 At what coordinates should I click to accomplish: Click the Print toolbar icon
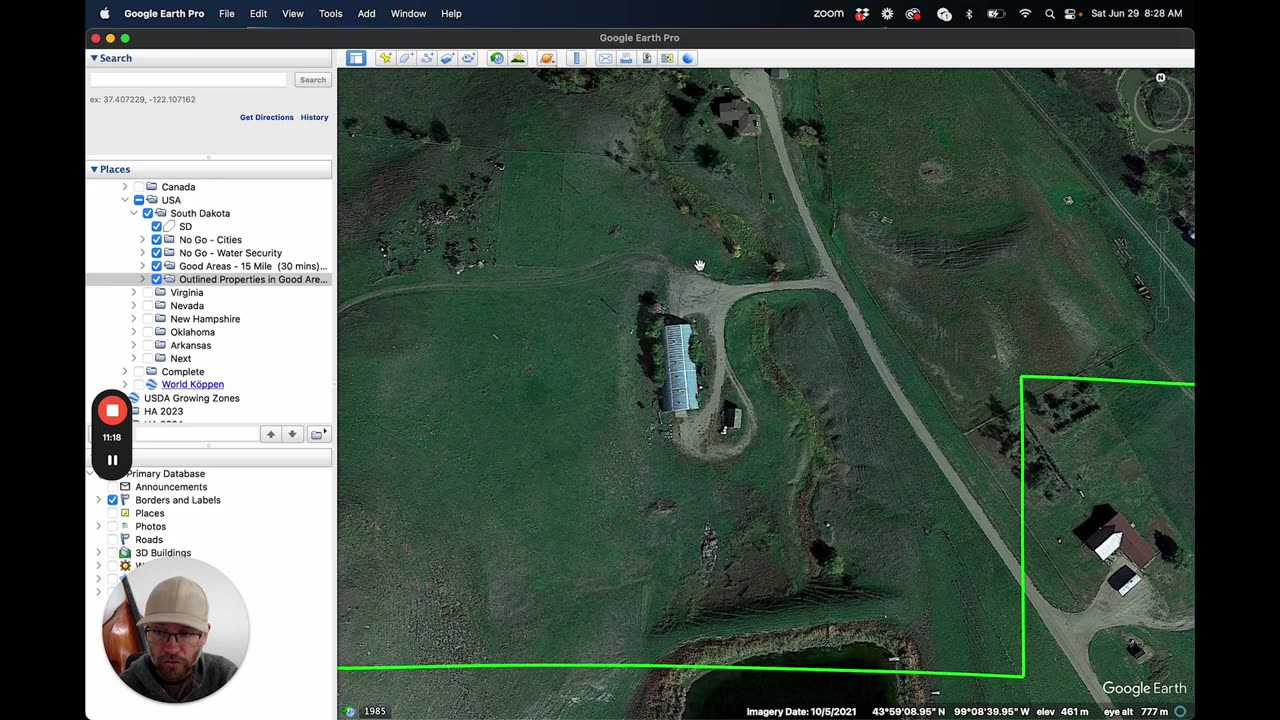[626, 58]
